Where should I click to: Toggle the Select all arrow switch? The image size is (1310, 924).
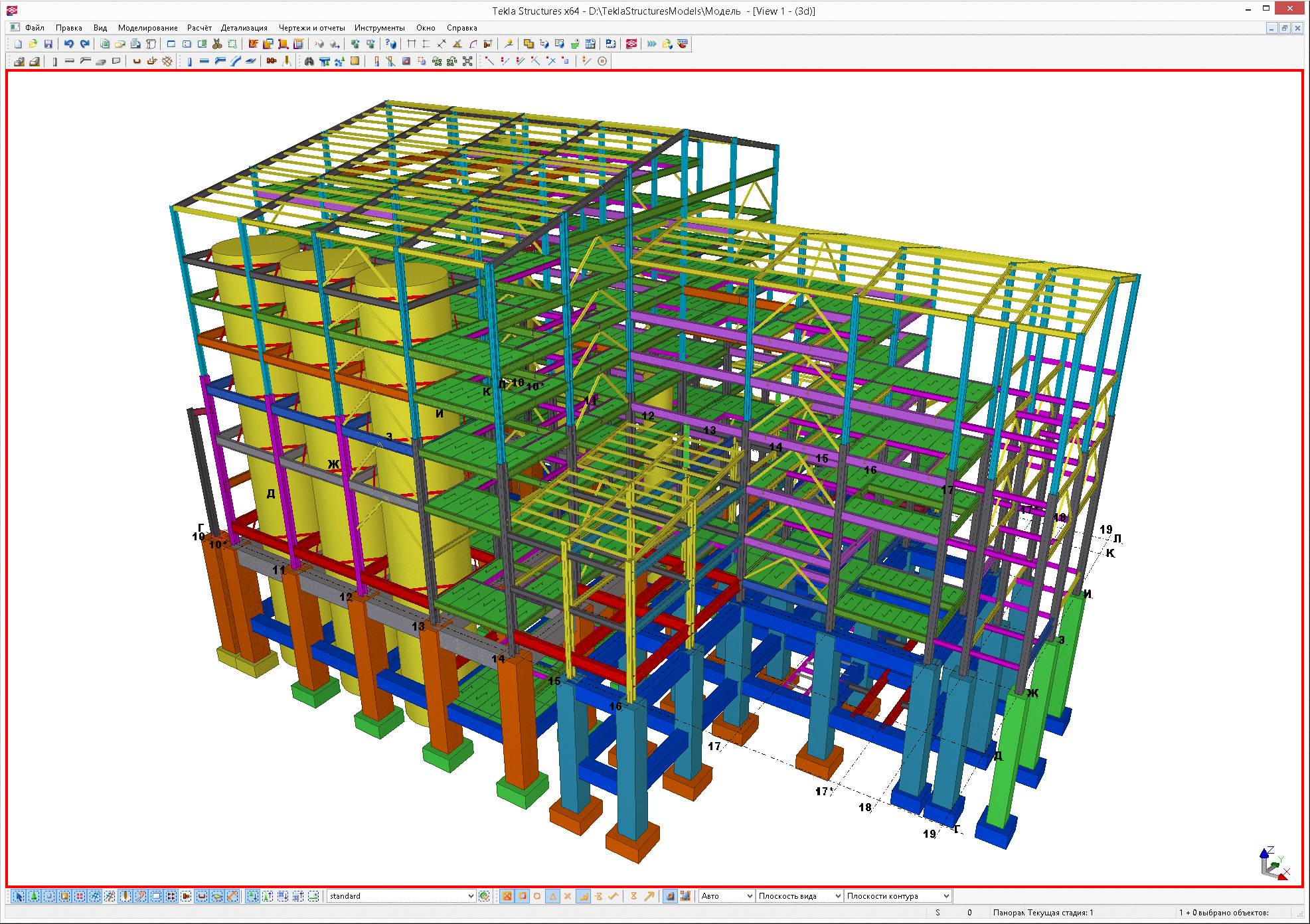point(19,896)
